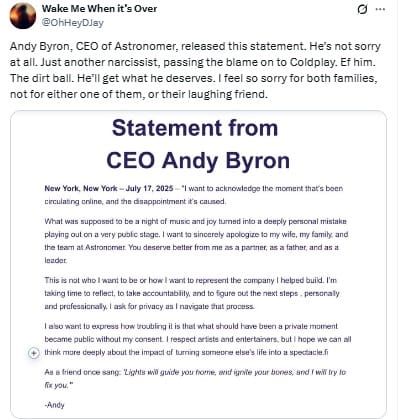
Task: Click "Andy Byron" at the start of the post
Action: tap(41, 46)
